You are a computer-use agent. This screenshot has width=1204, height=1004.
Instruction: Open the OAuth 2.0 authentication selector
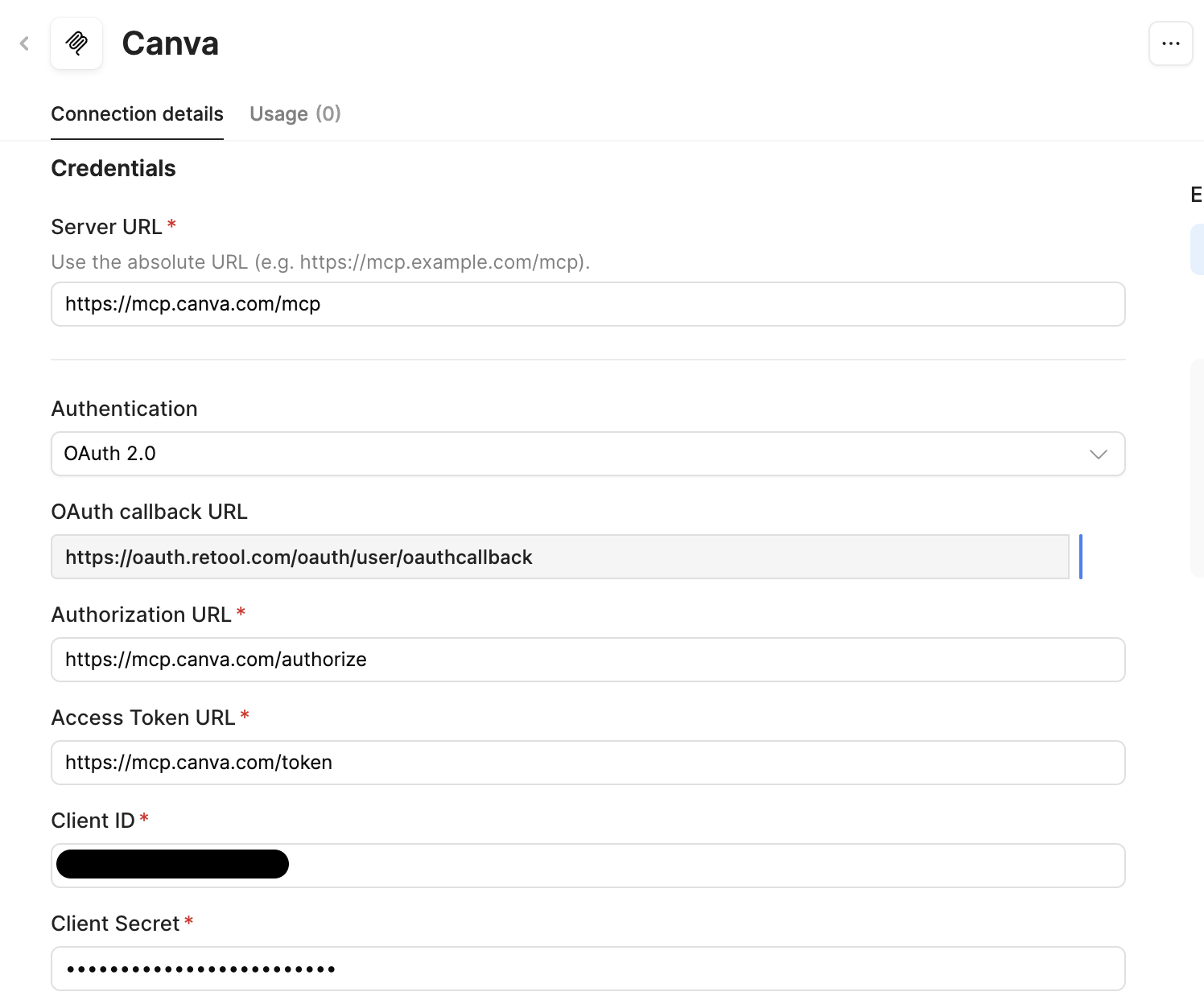563,455
